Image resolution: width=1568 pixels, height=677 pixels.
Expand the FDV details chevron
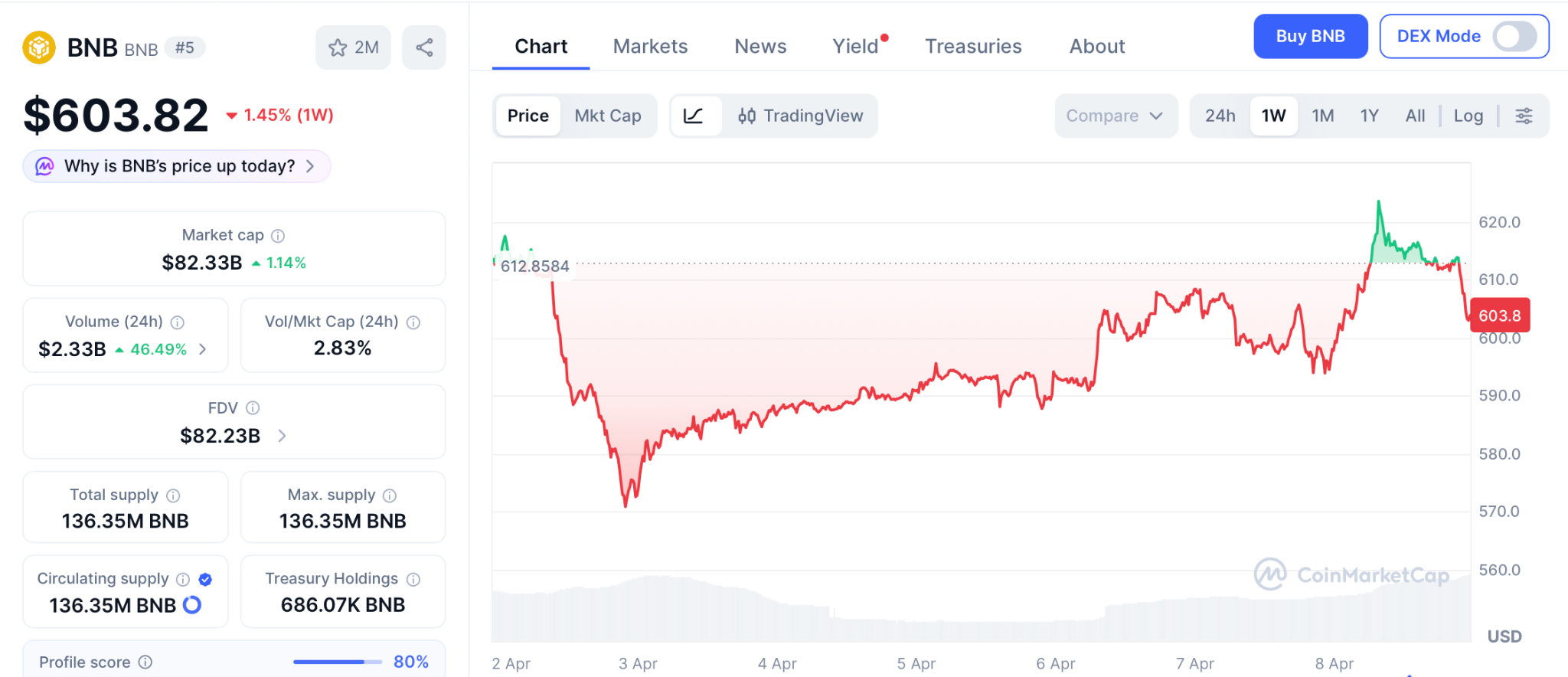[282, 436]
